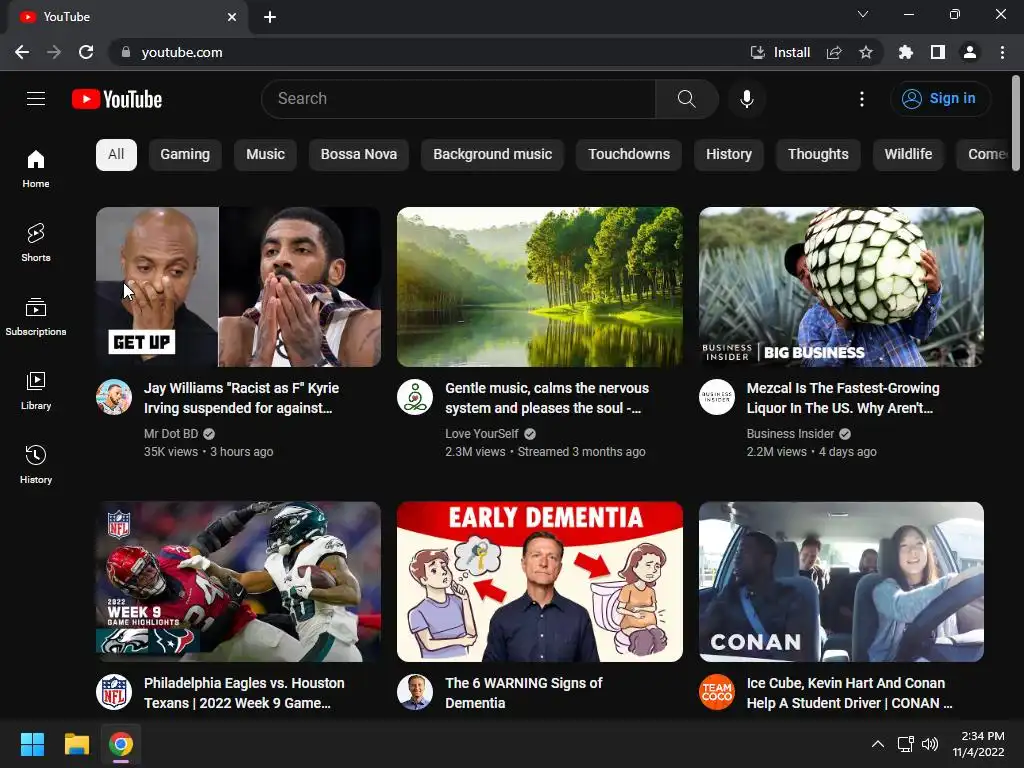This screenshot has width=1024, height=768.
Task: Open the volume control in tray
Action: (x=930, y=744)
